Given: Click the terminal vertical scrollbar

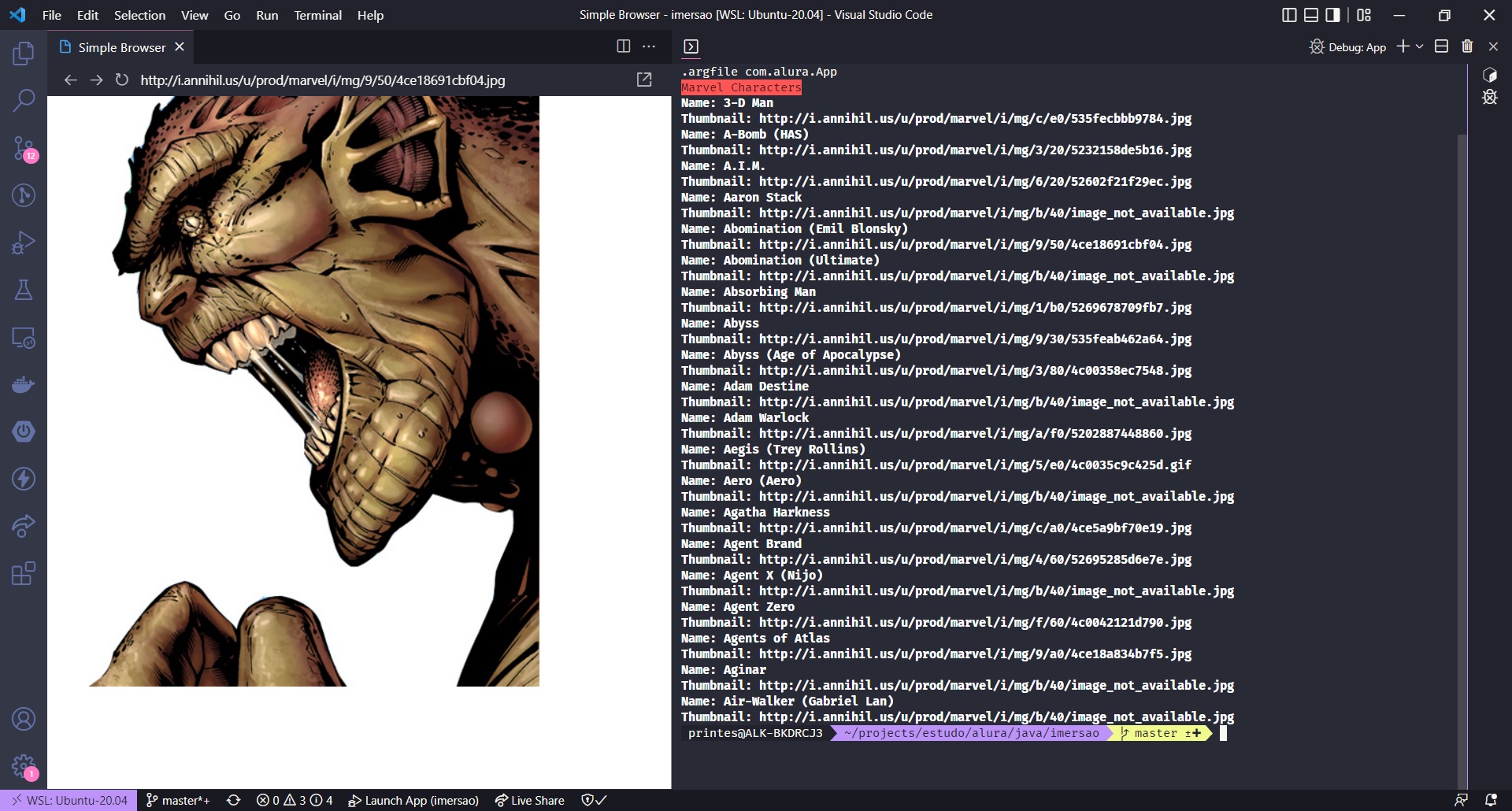Looking at the screenshot, I should click(x=1462, y=461).
